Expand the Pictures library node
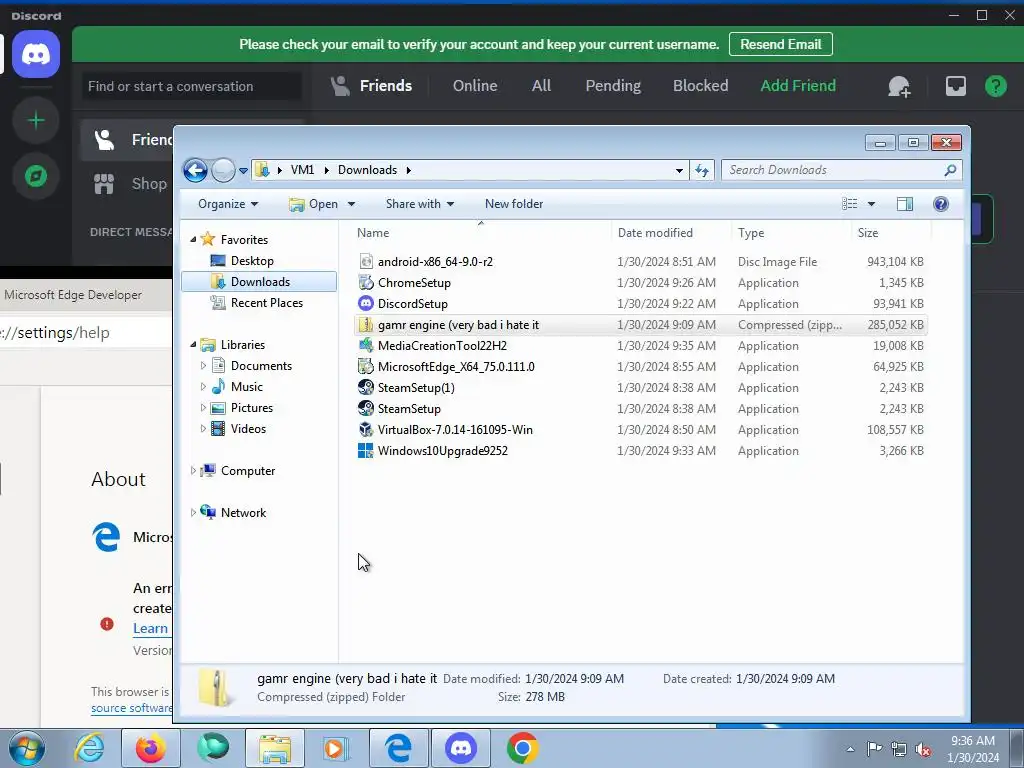Screen dimensions: 1024x768 203,408
